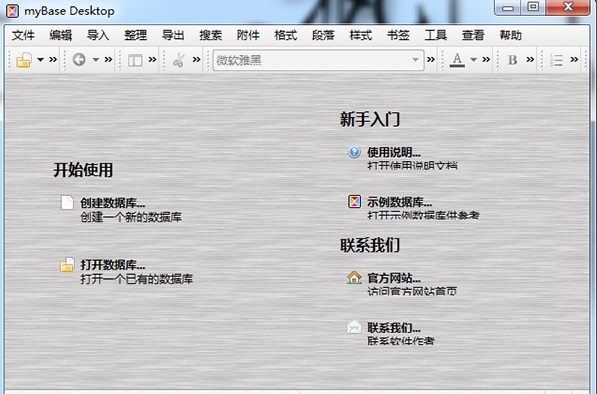The height and width of the screenshot is (394, 597).
Task: Click the 创建数据库... link
Action: tap(112, 203)
